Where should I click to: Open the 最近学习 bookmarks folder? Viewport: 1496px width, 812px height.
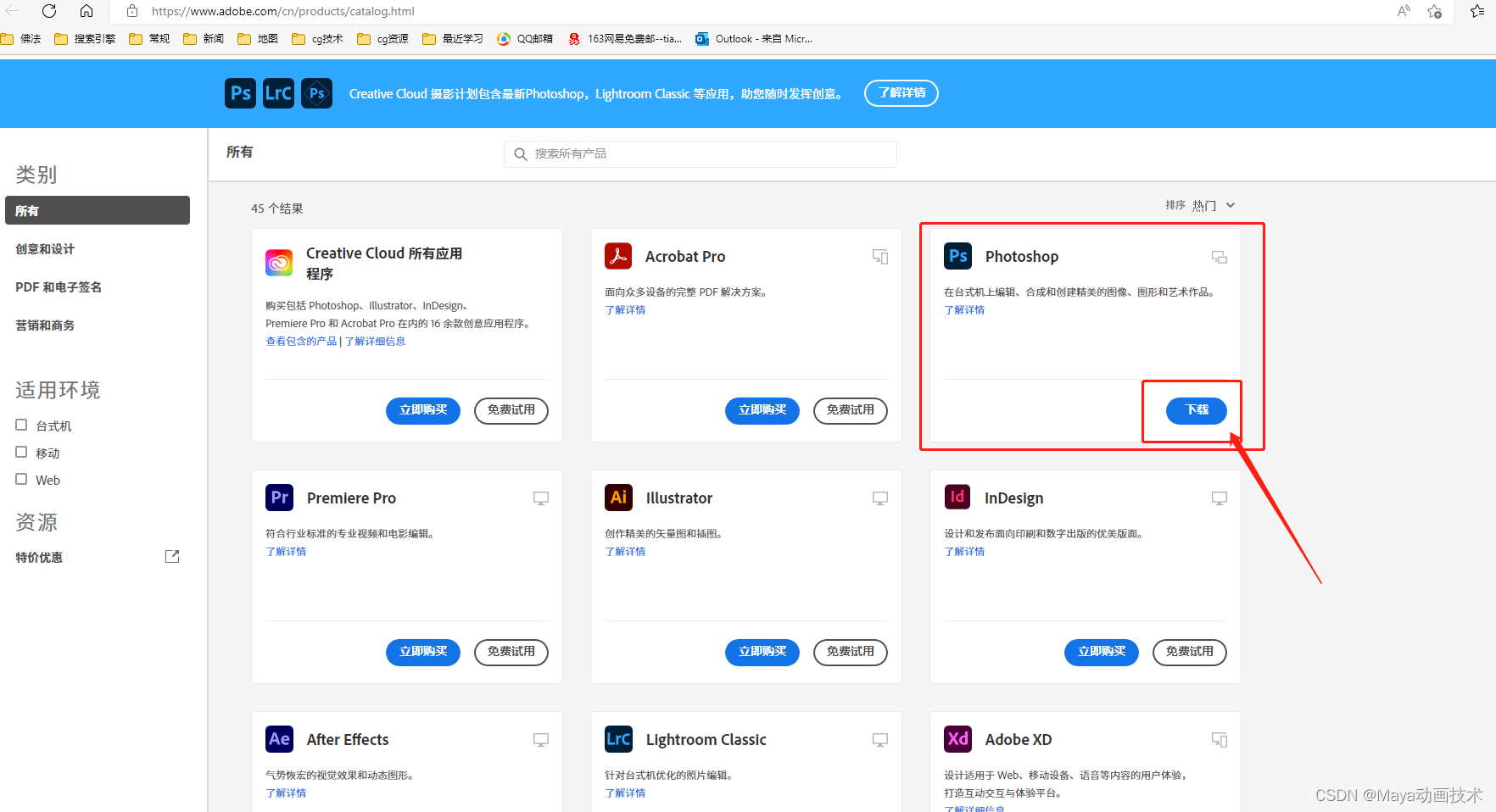pos(453,39)
